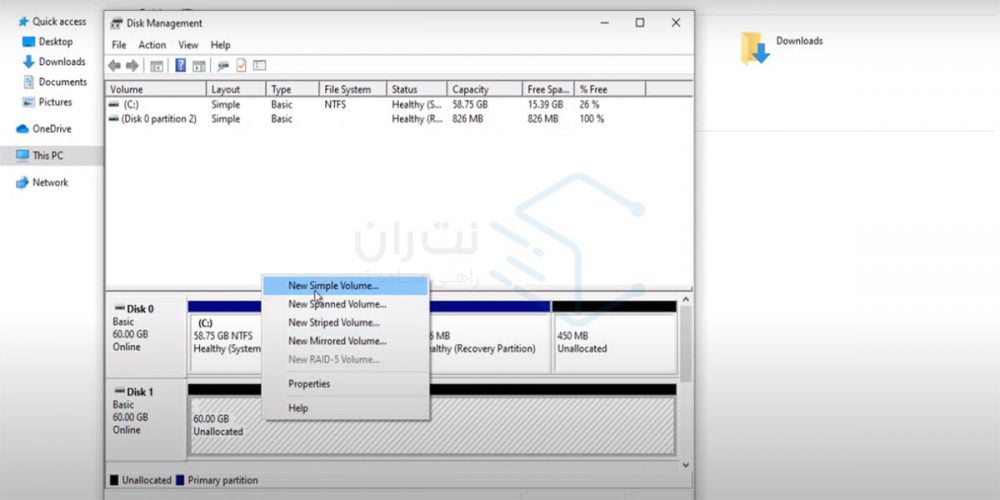Click the Back arrow in the toolbar

114,66
